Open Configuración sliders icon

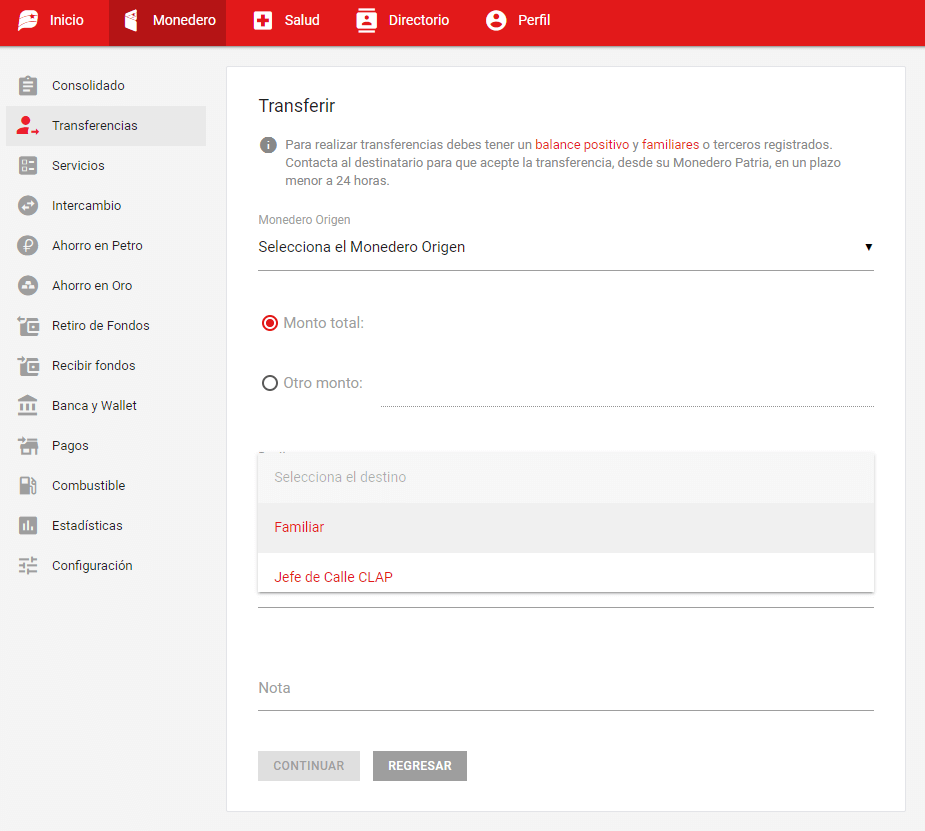click(28, 566)
